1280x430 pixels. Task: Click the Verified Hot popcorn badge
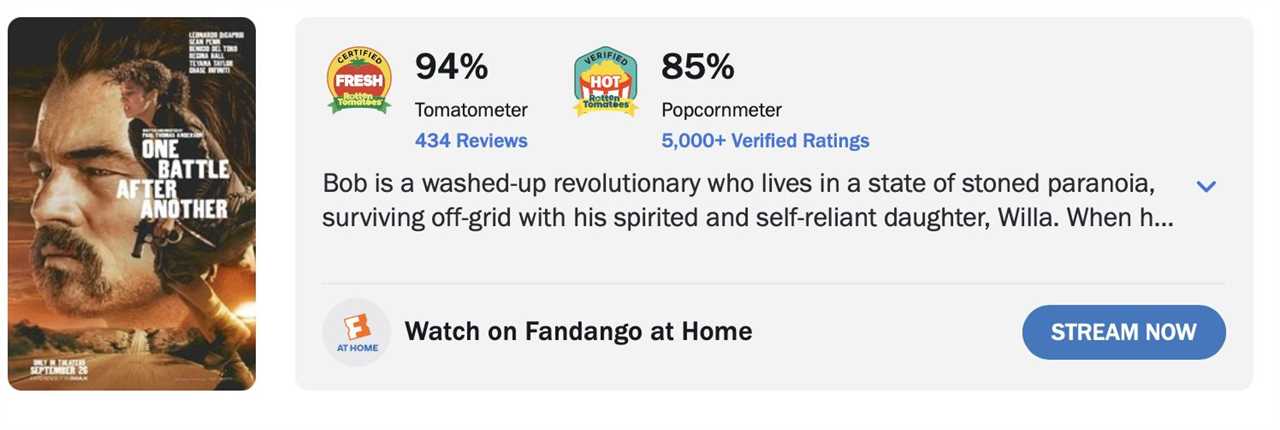605,80
